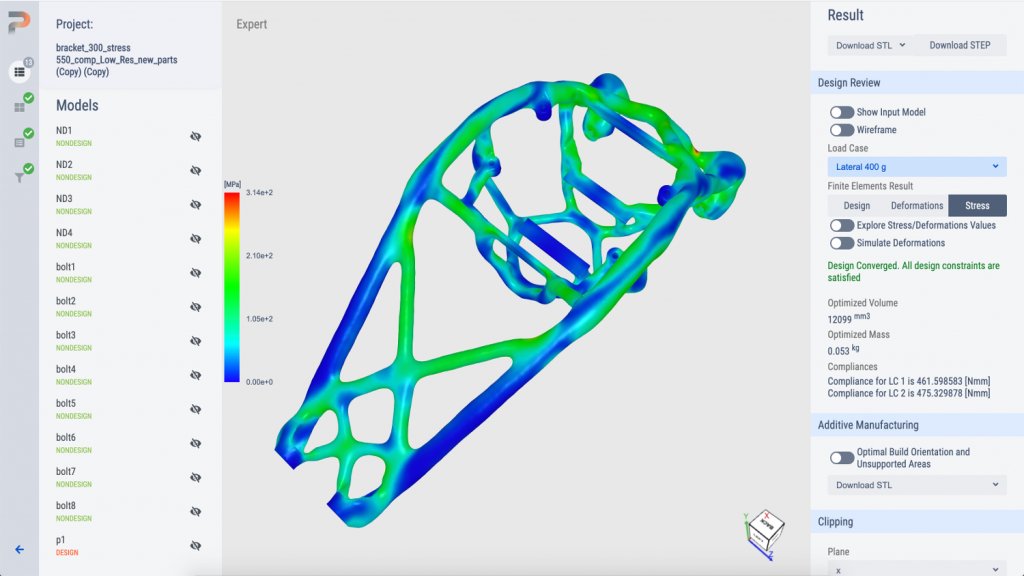Screen dimensions: 1024x576
Task: Click the Optimized Volume value 12099
Action: click(x=839, y=319)
